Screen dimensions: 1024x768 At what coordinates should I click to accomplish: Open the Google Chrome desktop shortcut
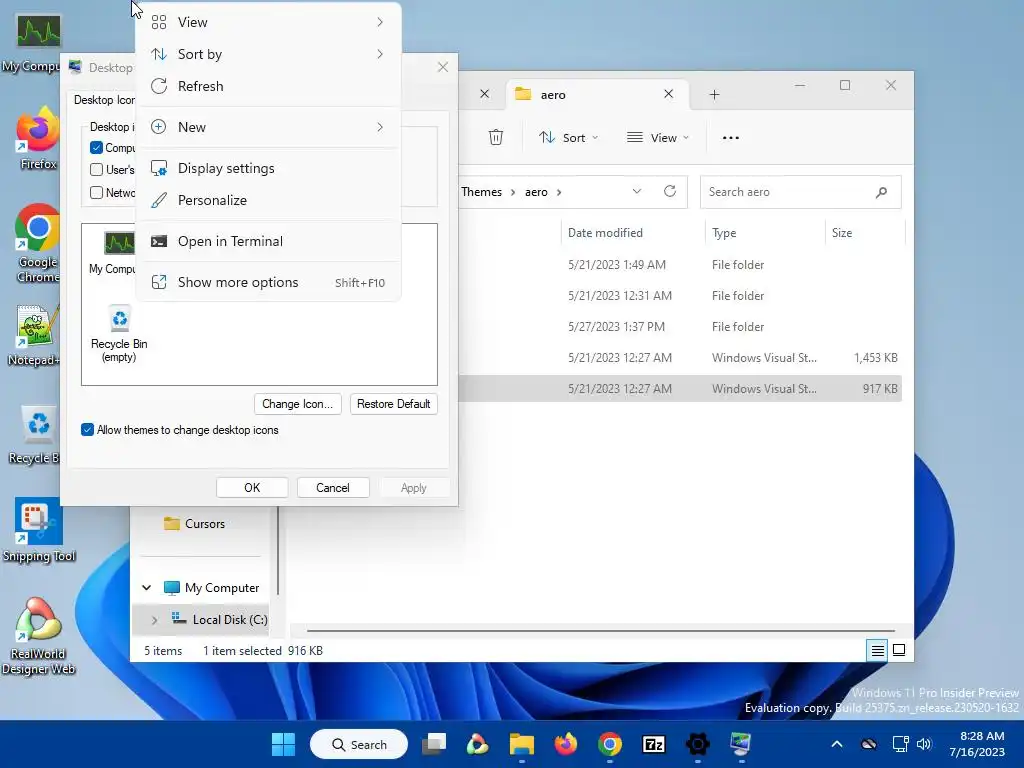coord(37,243)
